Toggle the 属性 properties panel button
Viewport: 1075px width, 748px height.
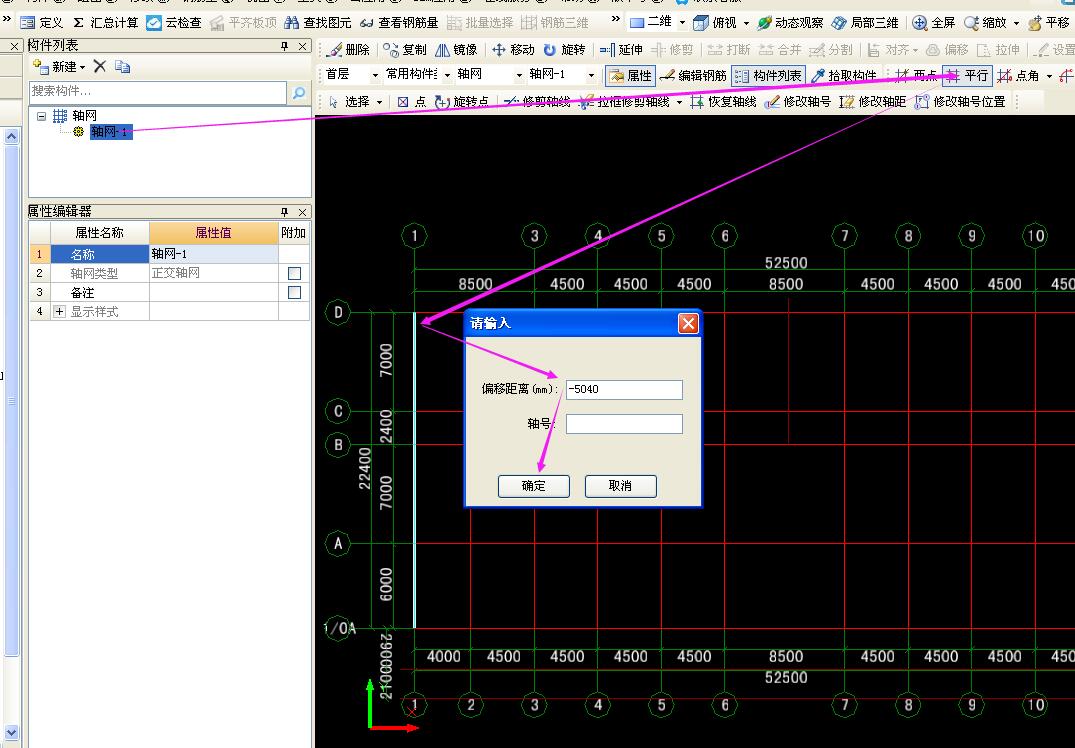[631, 75]
